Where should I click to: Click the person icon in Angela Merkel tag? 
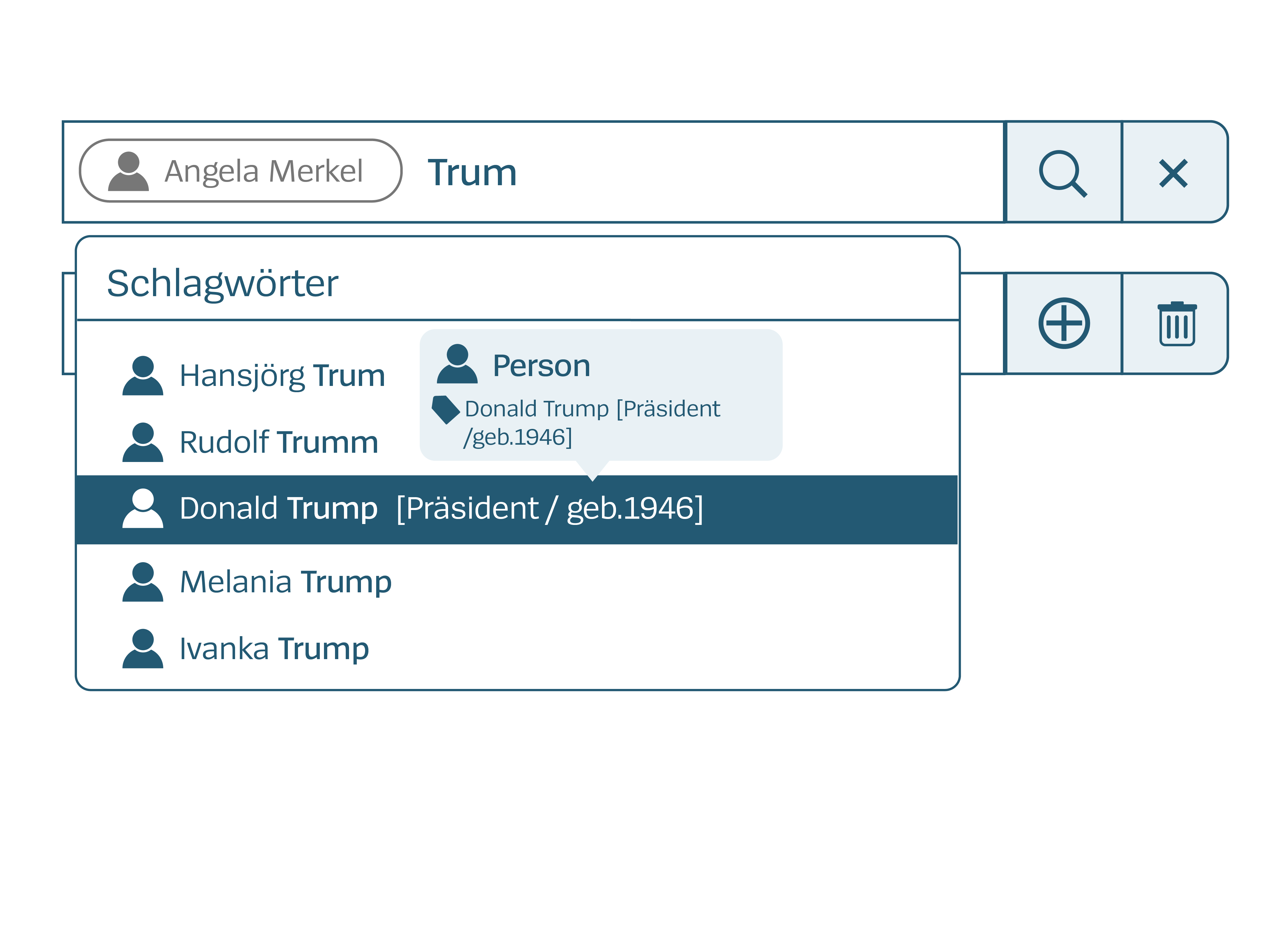click(128, 171)
